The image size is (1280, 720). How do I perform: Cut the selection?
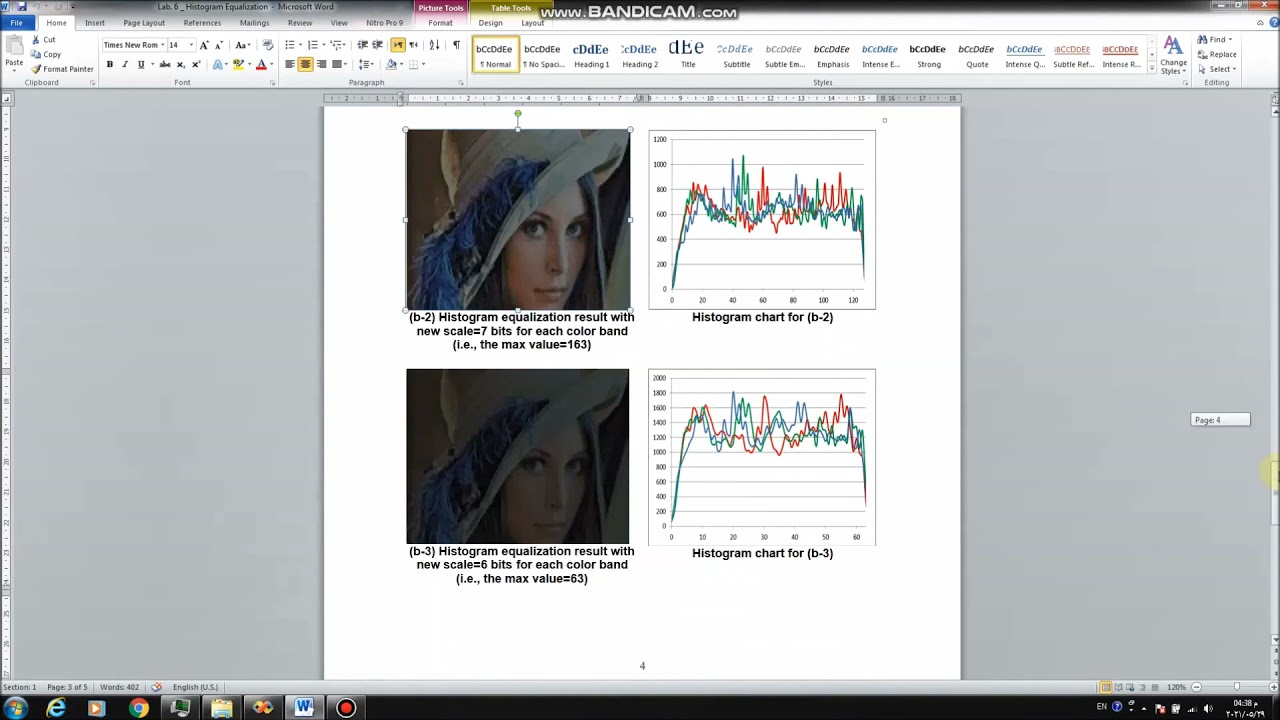click(43, 40)
